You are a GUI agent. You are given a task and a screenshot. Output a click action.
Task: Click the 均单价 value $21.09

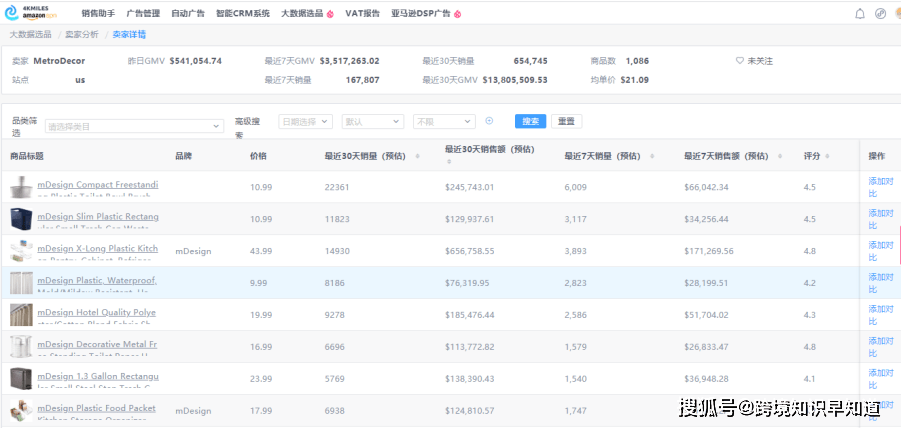[x=635, y=80]
